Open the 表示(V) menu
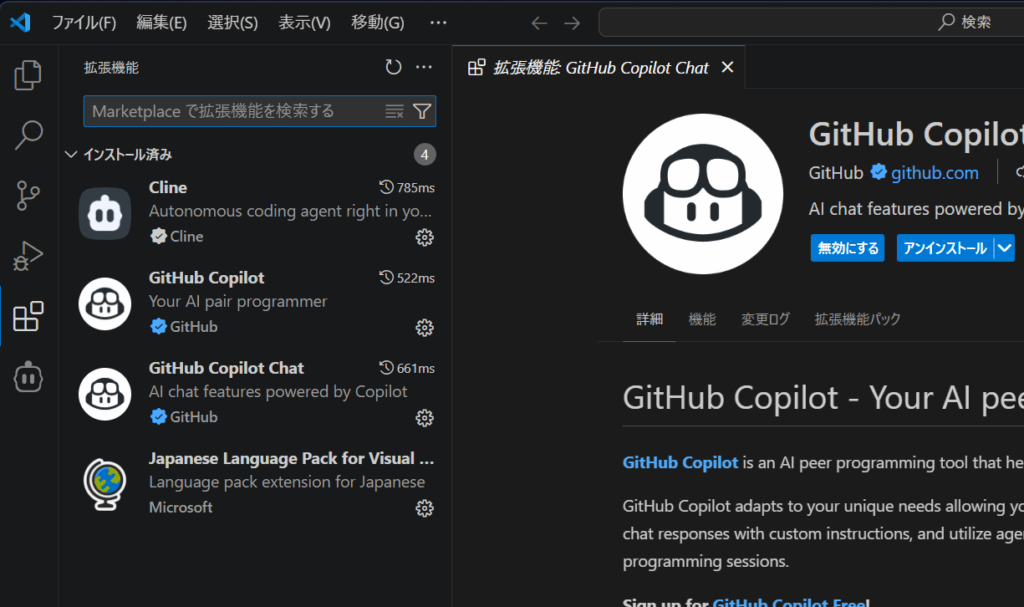Image resolution: width=1024 pixels, height=607 pixels. coord(304,23)
